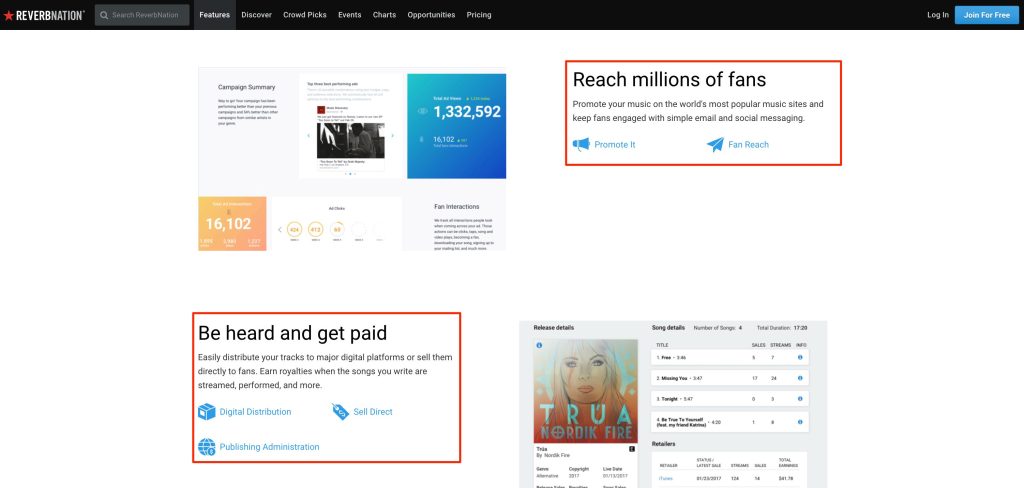This screenshot has height=488, width=1024.
Task: Open the Pricing page
Action: pyautogui.click(x=479, y=15)
